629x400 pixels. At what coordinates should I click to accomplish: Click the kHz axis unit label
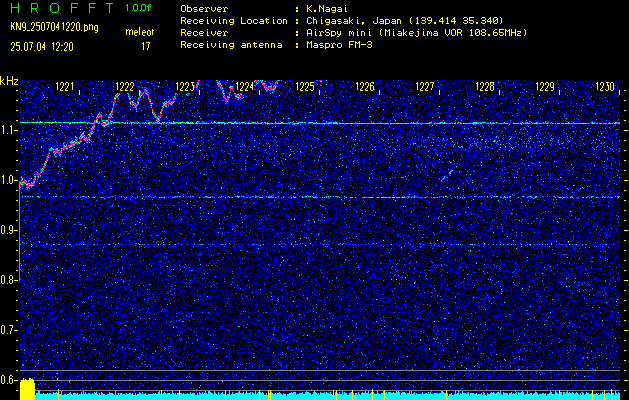9,81
